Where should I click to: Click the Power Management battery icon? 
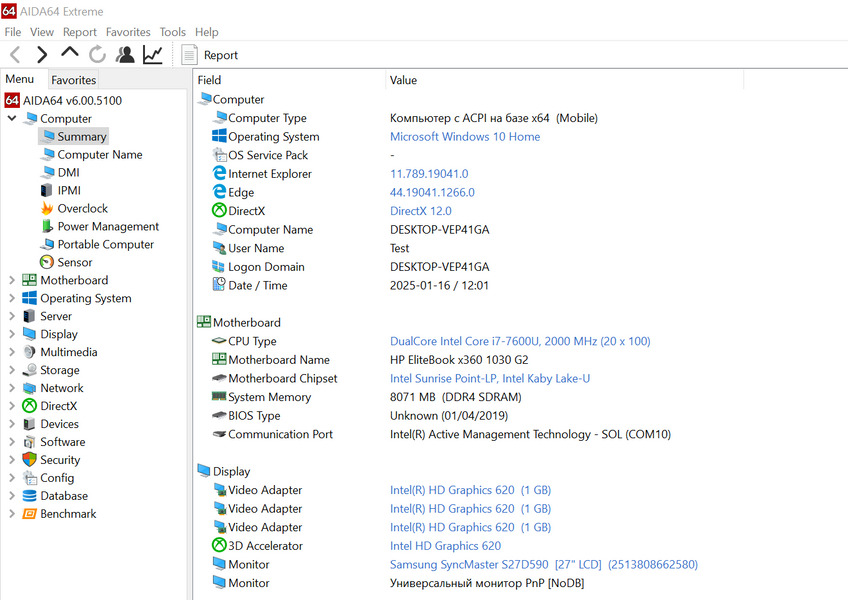[x=48, y=226]
